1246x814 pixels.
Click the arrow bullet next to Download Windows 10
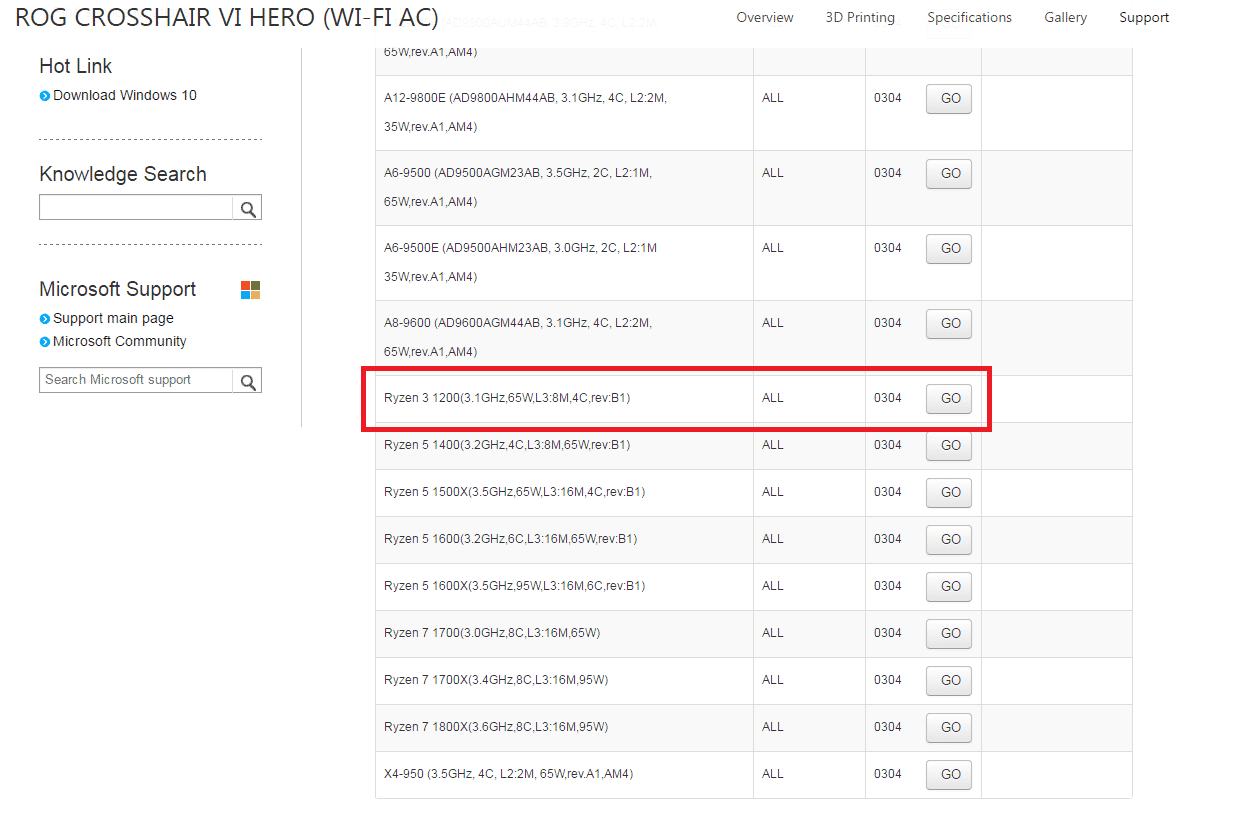click(45, 96)
